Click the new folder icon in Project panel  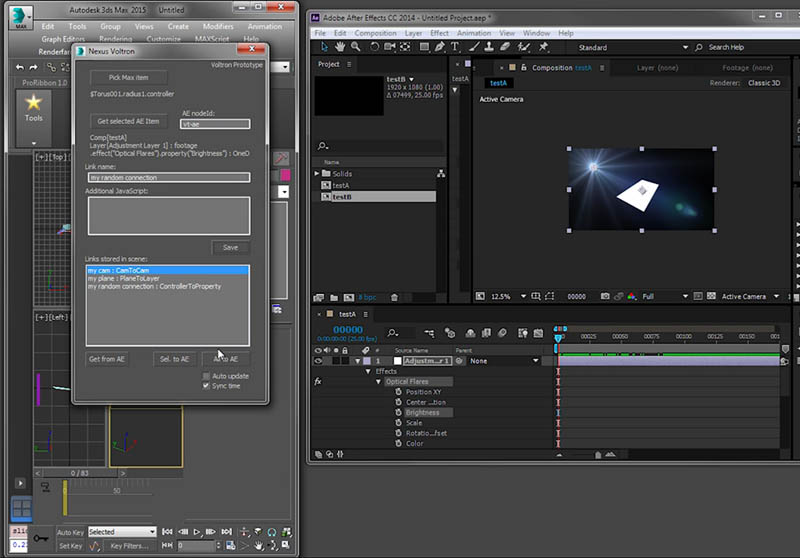click(334, 297)
